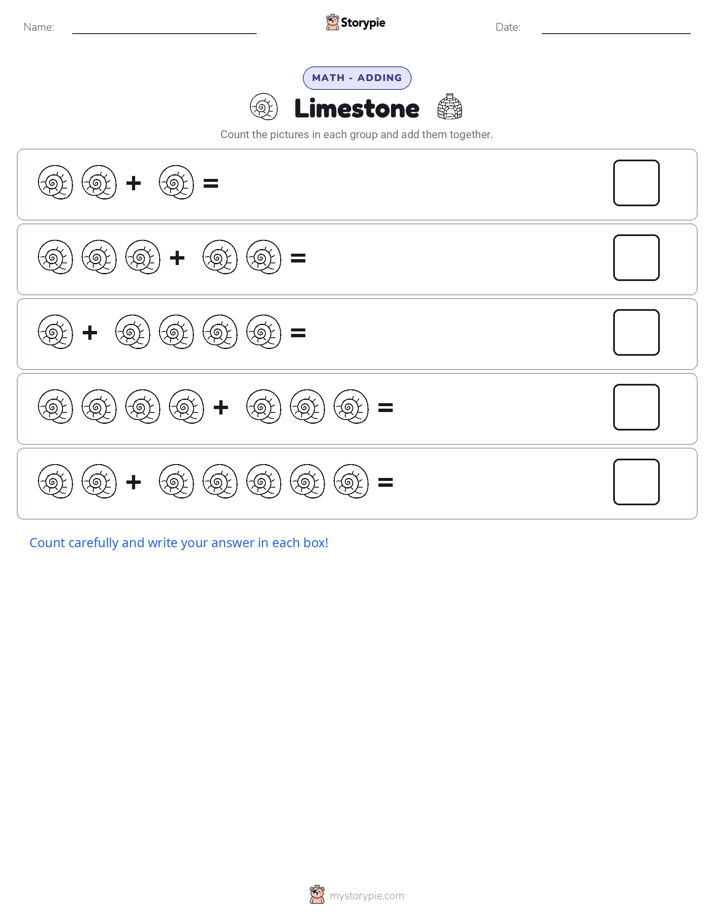Click the Storypie bear logo at top
This screenshot has width=714, height=924.
tap(332, 22)
